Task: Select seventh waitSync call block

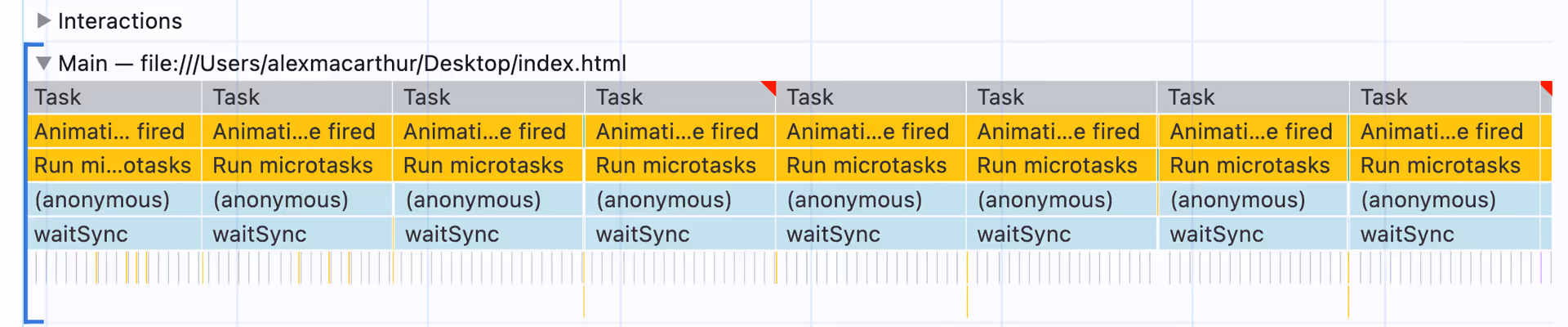Action: [x=1253, y=235]
